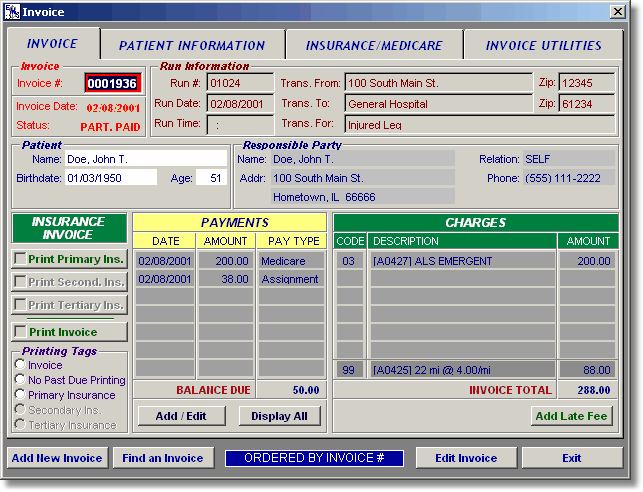Click the Add Late Fee button
The image size is (643, 492).
point(572,416)
